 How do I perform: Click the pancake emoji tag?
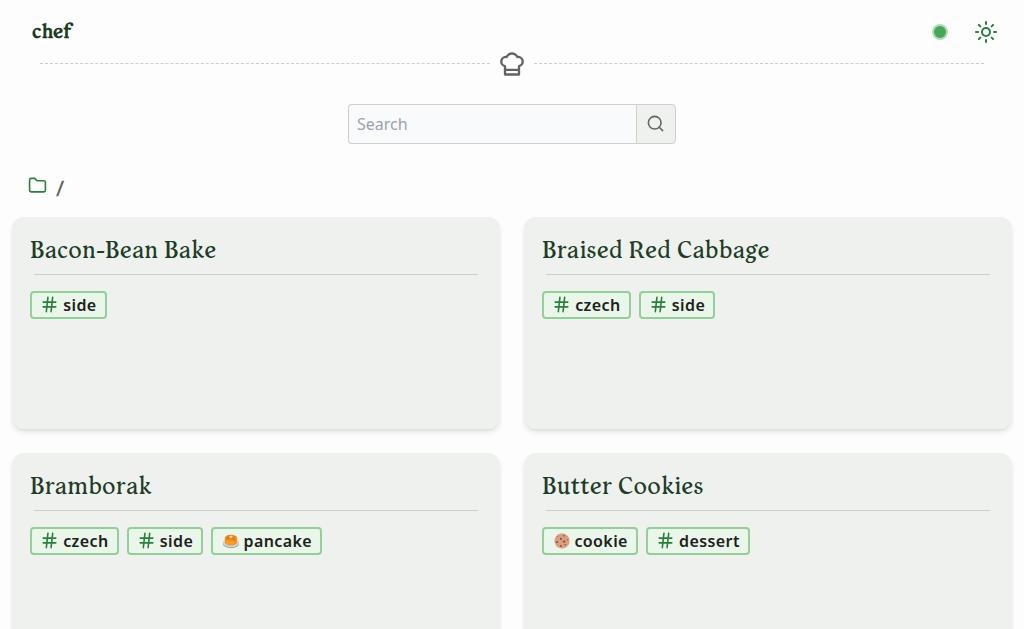tap(266, 541)
